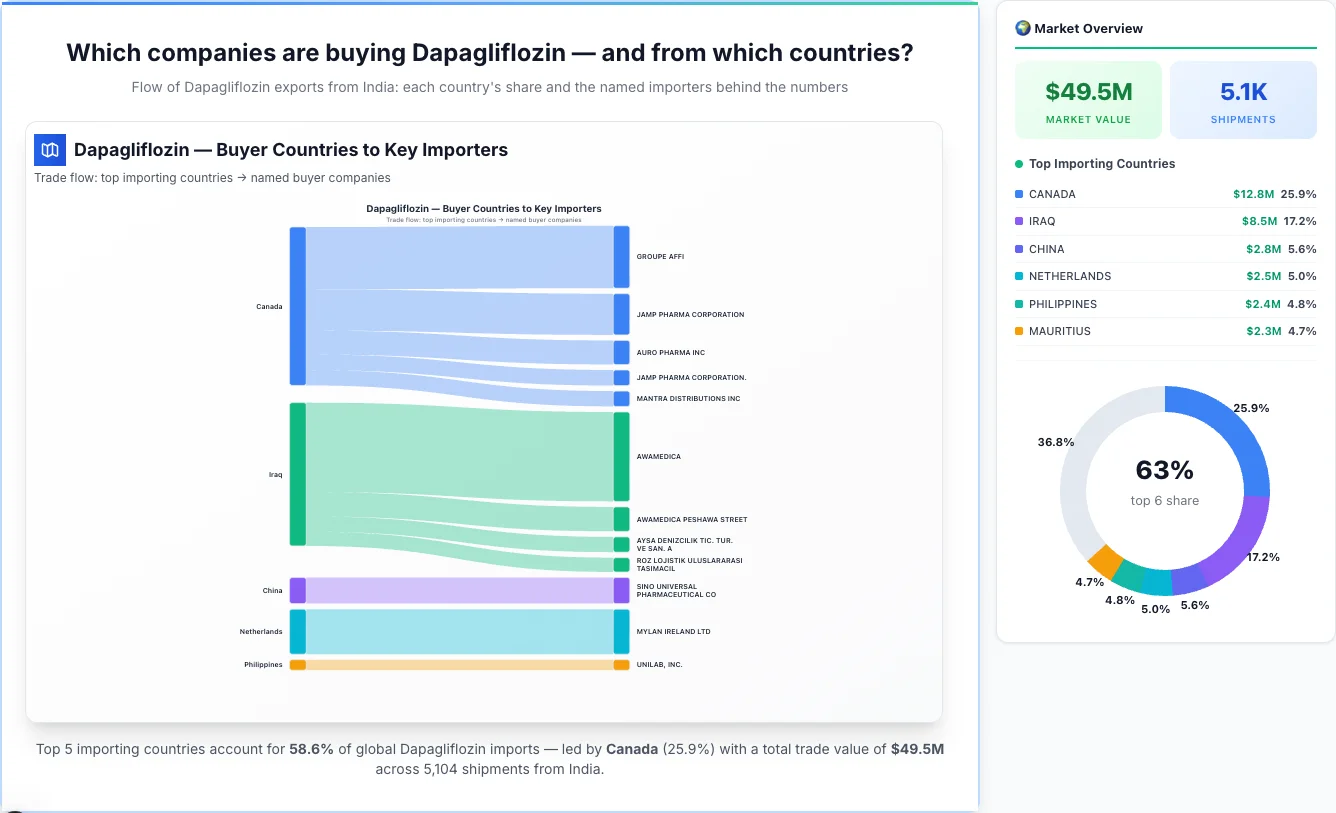This screenshot has height=813, width=1336.
Task: Click the $8.5M value in the IRAQ row
Action: [x=1260, y=221]
